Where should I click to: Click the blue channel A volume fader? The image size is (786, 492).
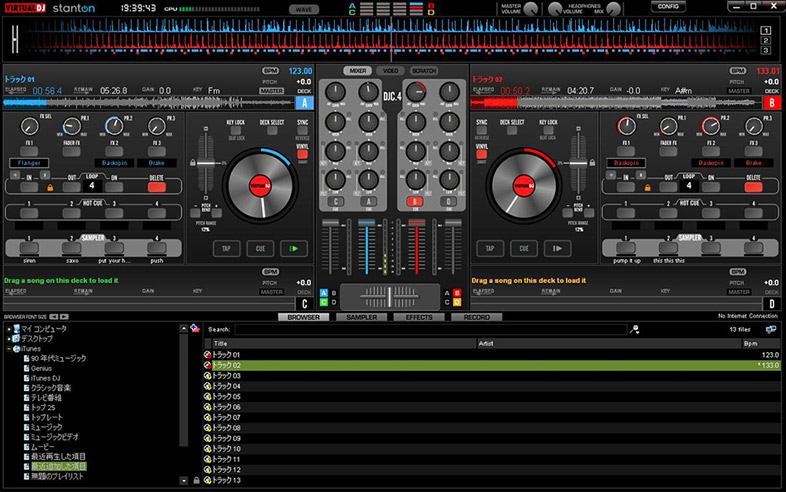(x=366, y=247)
